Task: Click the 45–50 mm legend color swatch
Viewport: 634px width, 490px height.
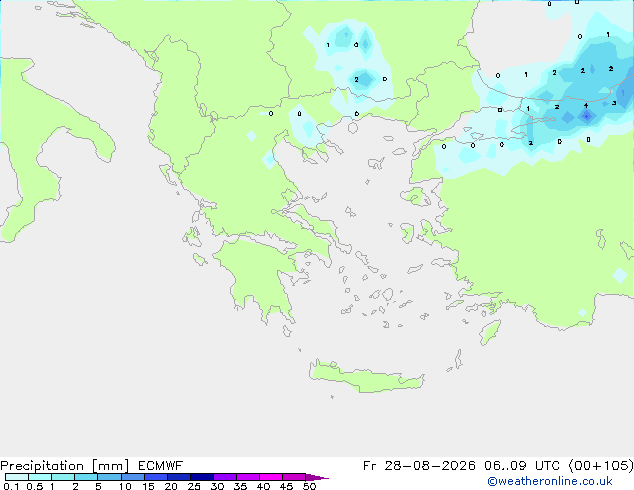Action: tap(294, 477)
